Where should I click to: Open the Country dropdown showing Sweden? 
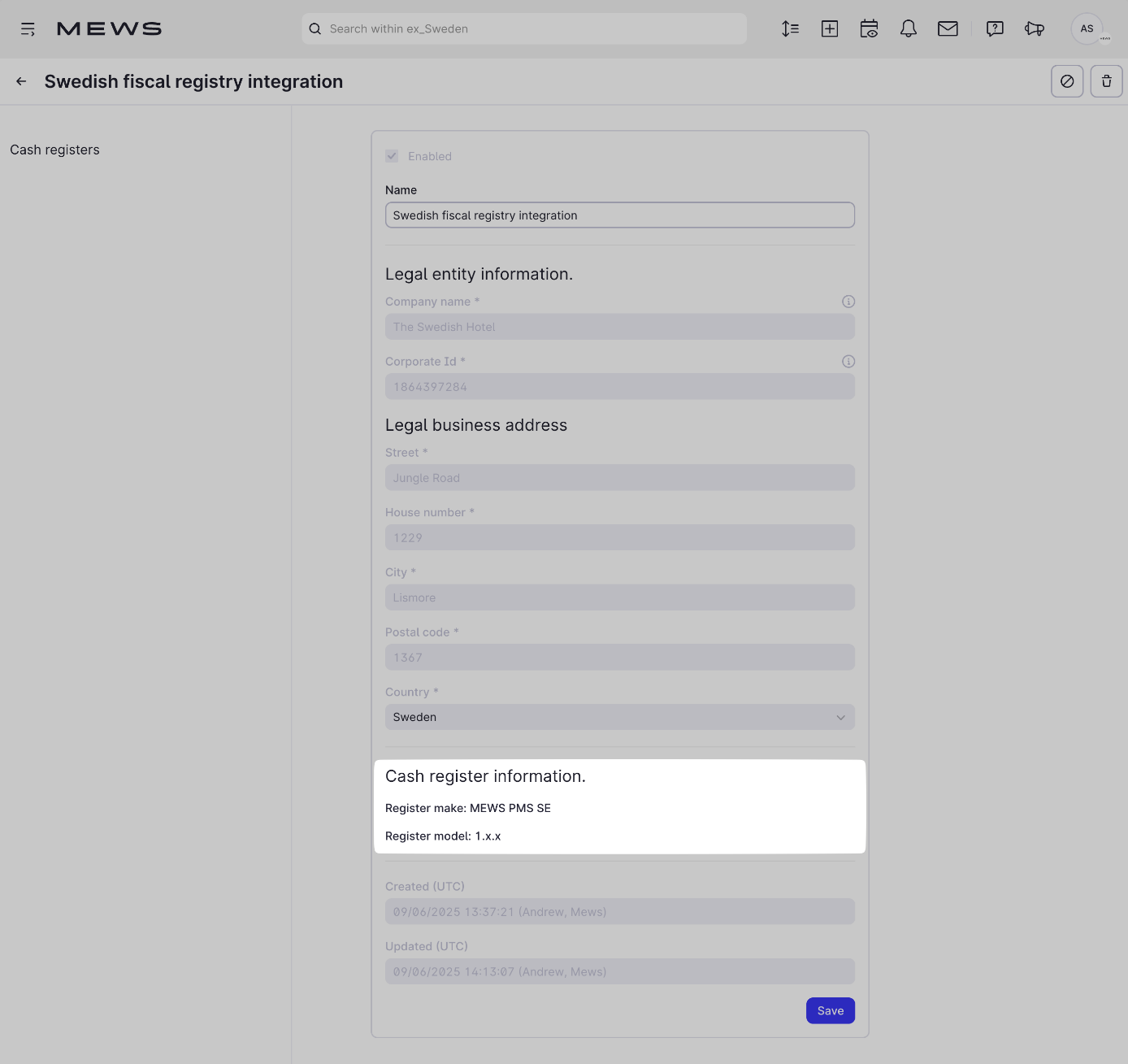pyautogui.click(x=619, y=717)
